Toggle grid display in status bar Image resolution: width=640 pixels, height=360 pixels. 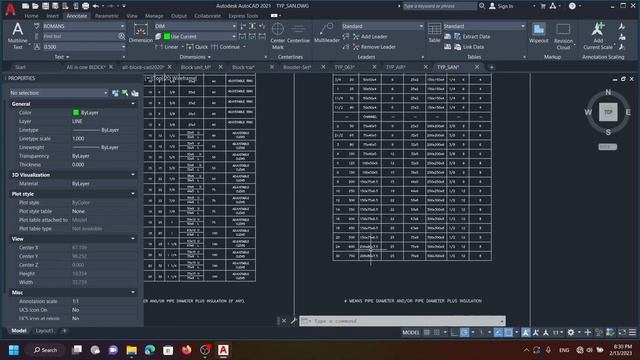(x=427, y=333)
